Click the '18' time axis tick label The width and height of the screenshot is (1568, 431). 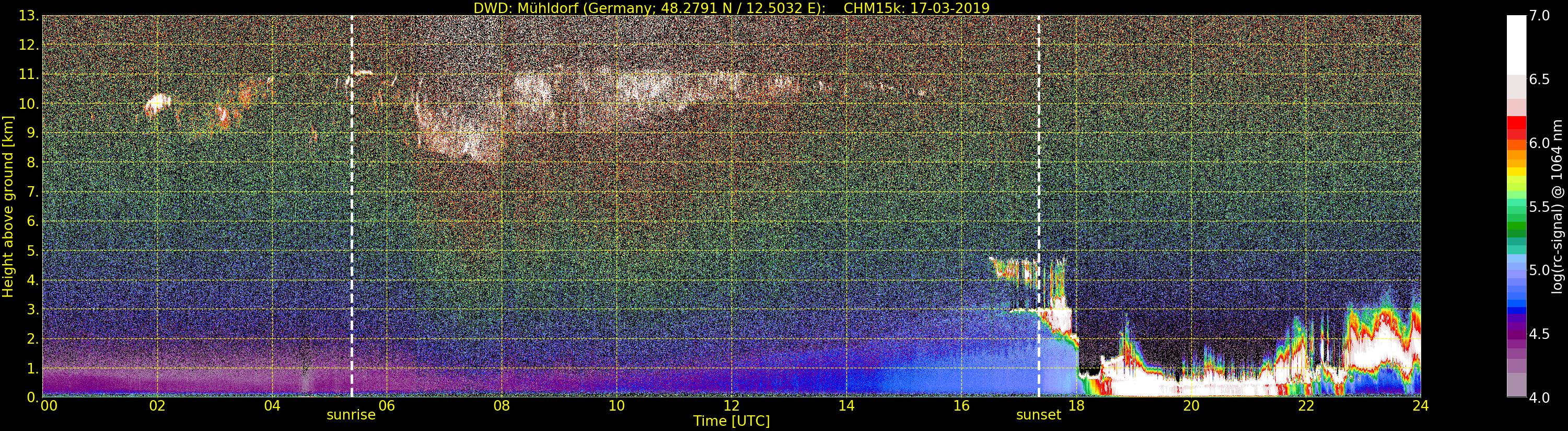pyautogui.click(x=1076, y=405)
